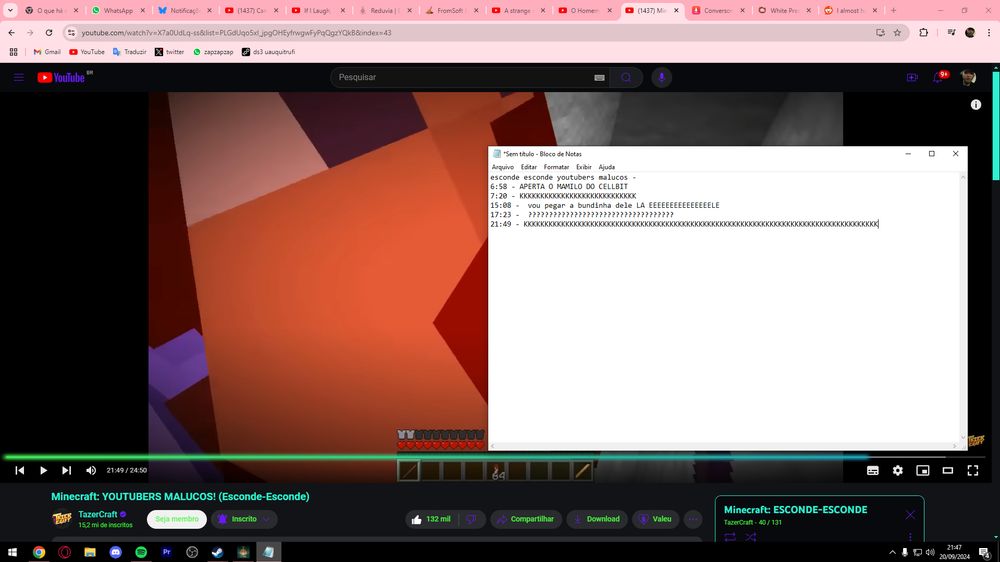Viewport: 1000px width, 562px height.
Task: Seek on the video progress bar
Action: click(x=495, y=457)
